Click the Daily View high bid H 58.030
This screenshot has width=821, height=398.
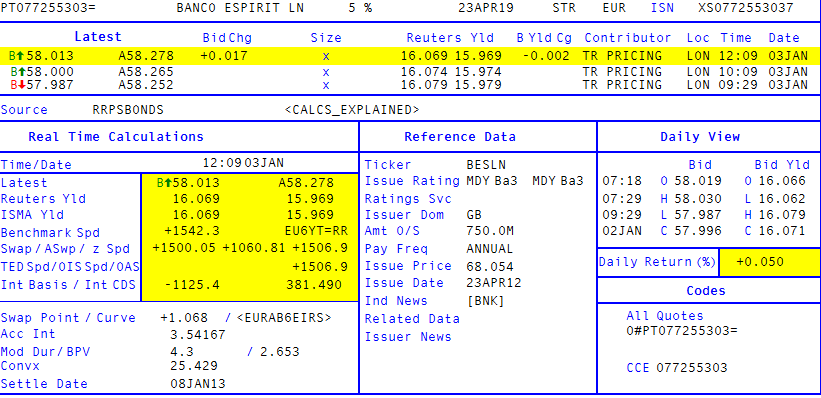691,199
